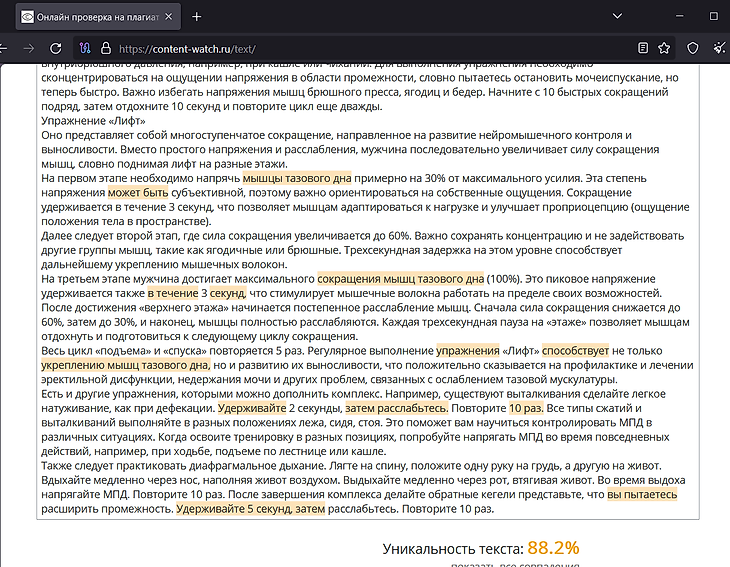Reload the content-watch.ru page
Image resolution: width=730 pixels, height=567 pixels.
coord(56,48)
